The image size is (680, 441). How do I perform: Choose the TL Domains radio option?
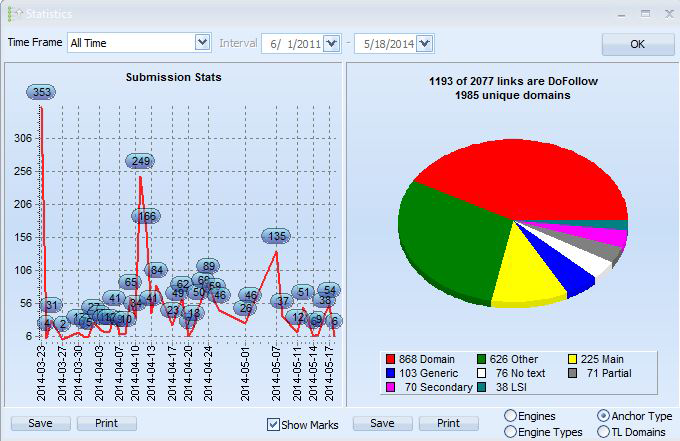point(603,431)
